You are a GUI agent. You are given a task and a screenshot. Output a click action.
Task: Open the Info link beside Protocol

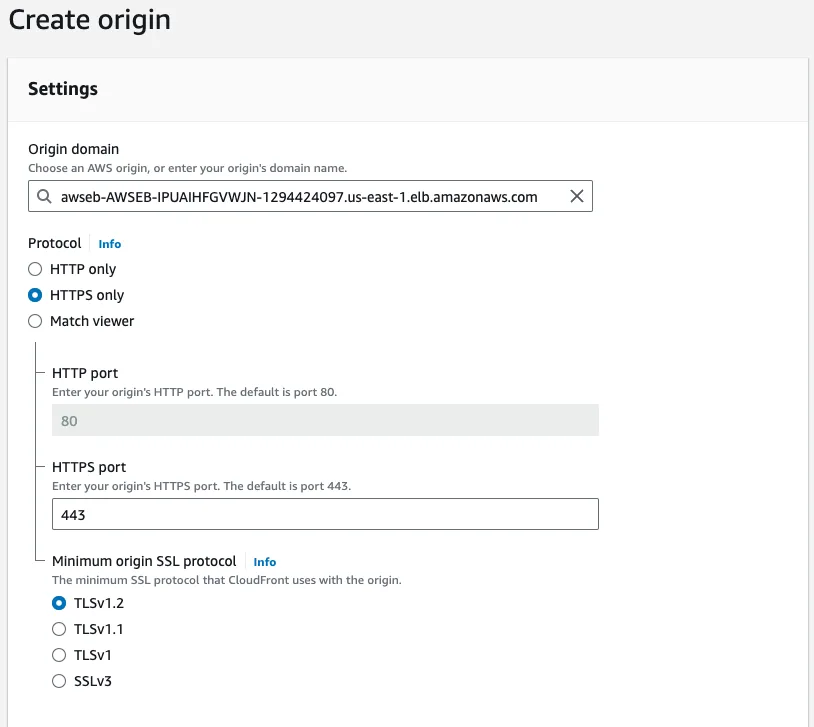point(110,244)
